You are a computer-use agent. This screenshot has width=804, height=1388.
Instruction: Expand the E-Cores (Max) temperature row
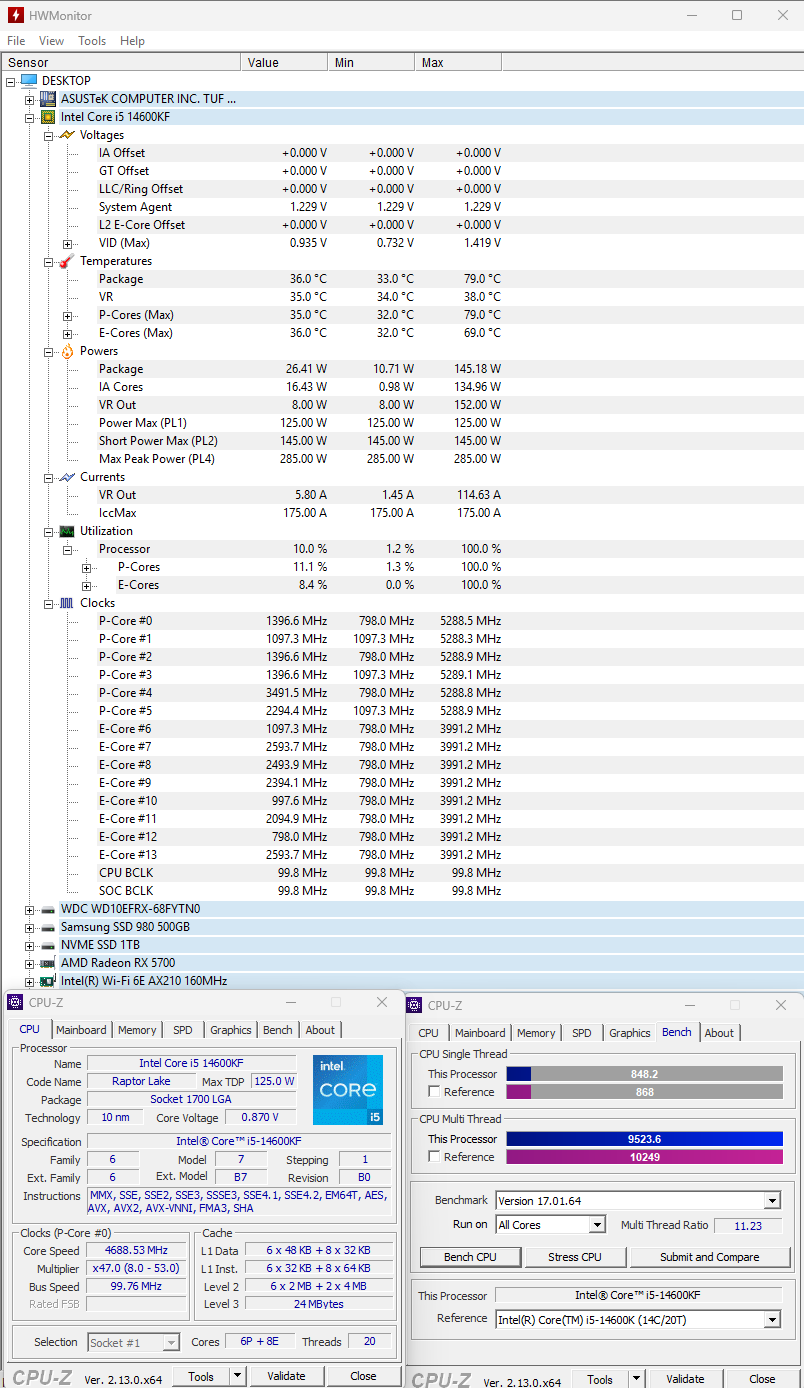[x=68, y=333]
